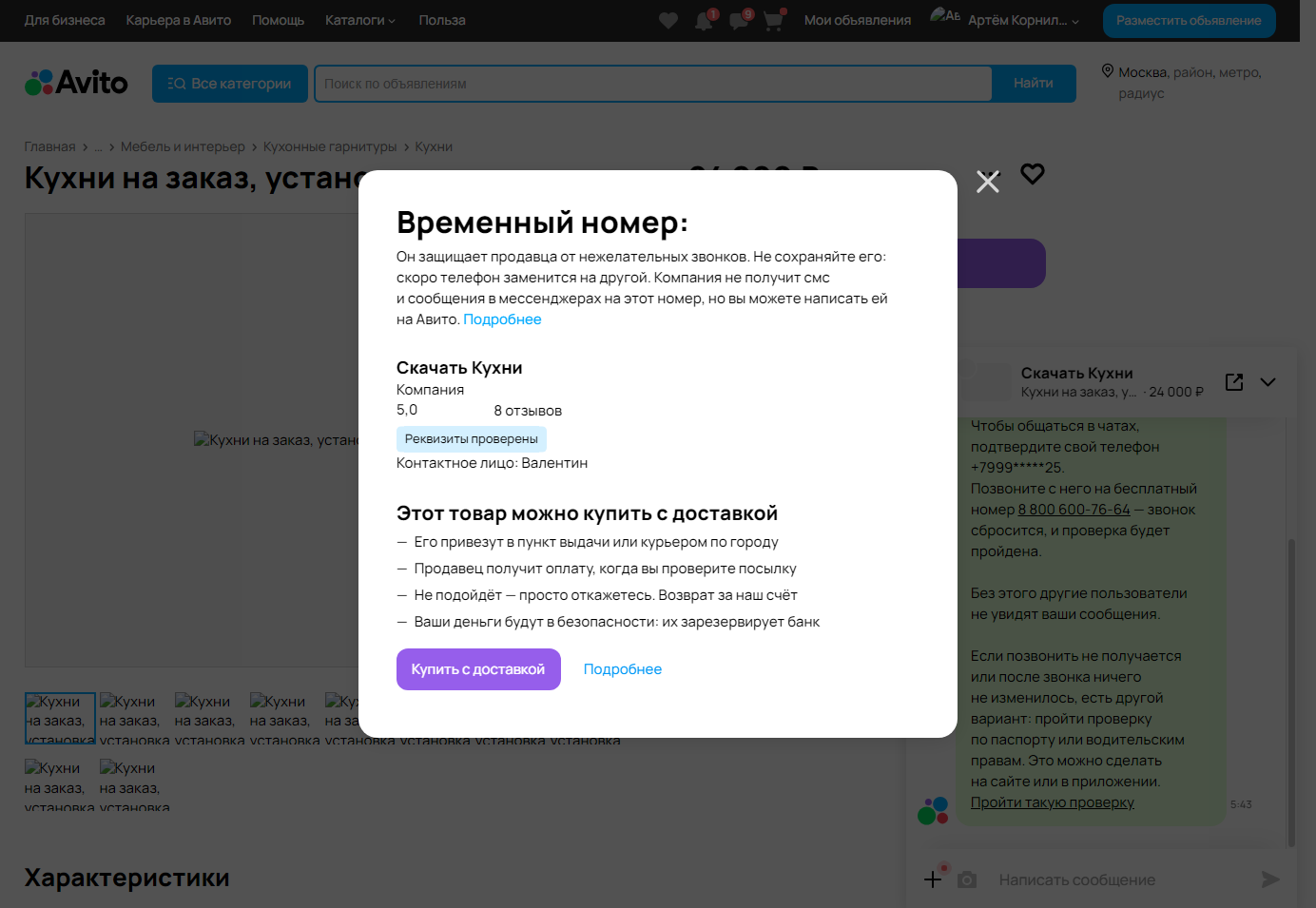Open Для бизнеса menu item
This screenshot has height=908, width=1316.
coord(65,20)
